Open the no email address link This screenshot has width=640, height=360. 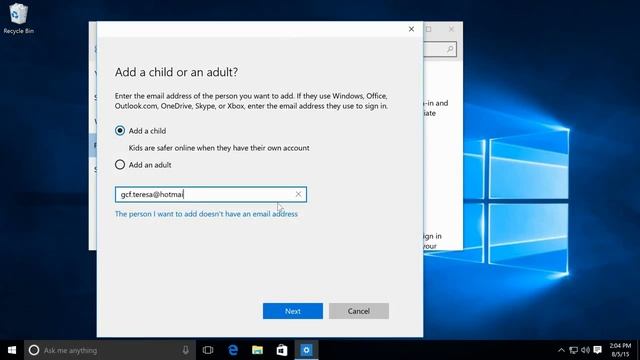click(206, 214)
